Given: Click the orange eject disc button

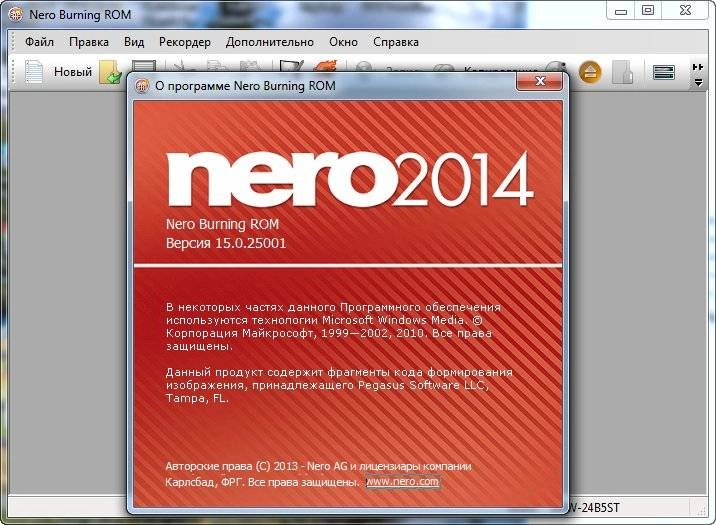Looking at the screenshot, I should click(x=590, y=72).
